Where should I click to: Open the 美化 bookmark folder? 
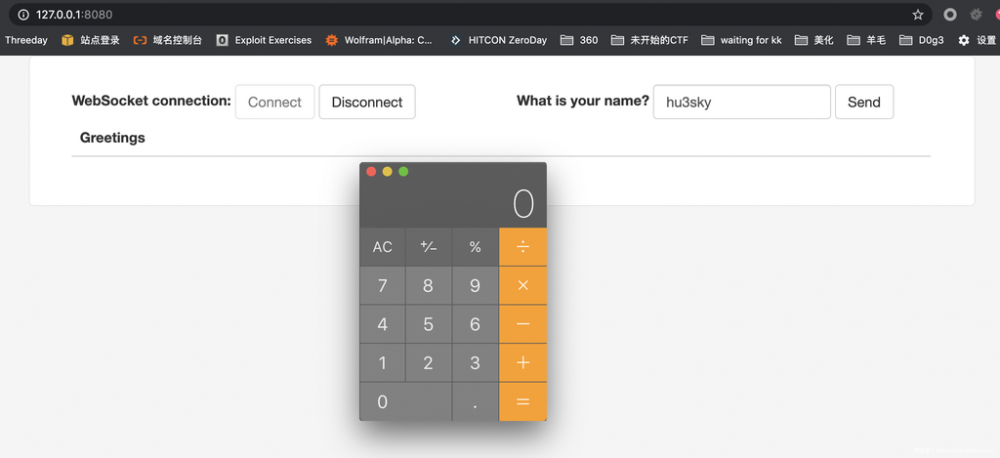click(814, 40)
